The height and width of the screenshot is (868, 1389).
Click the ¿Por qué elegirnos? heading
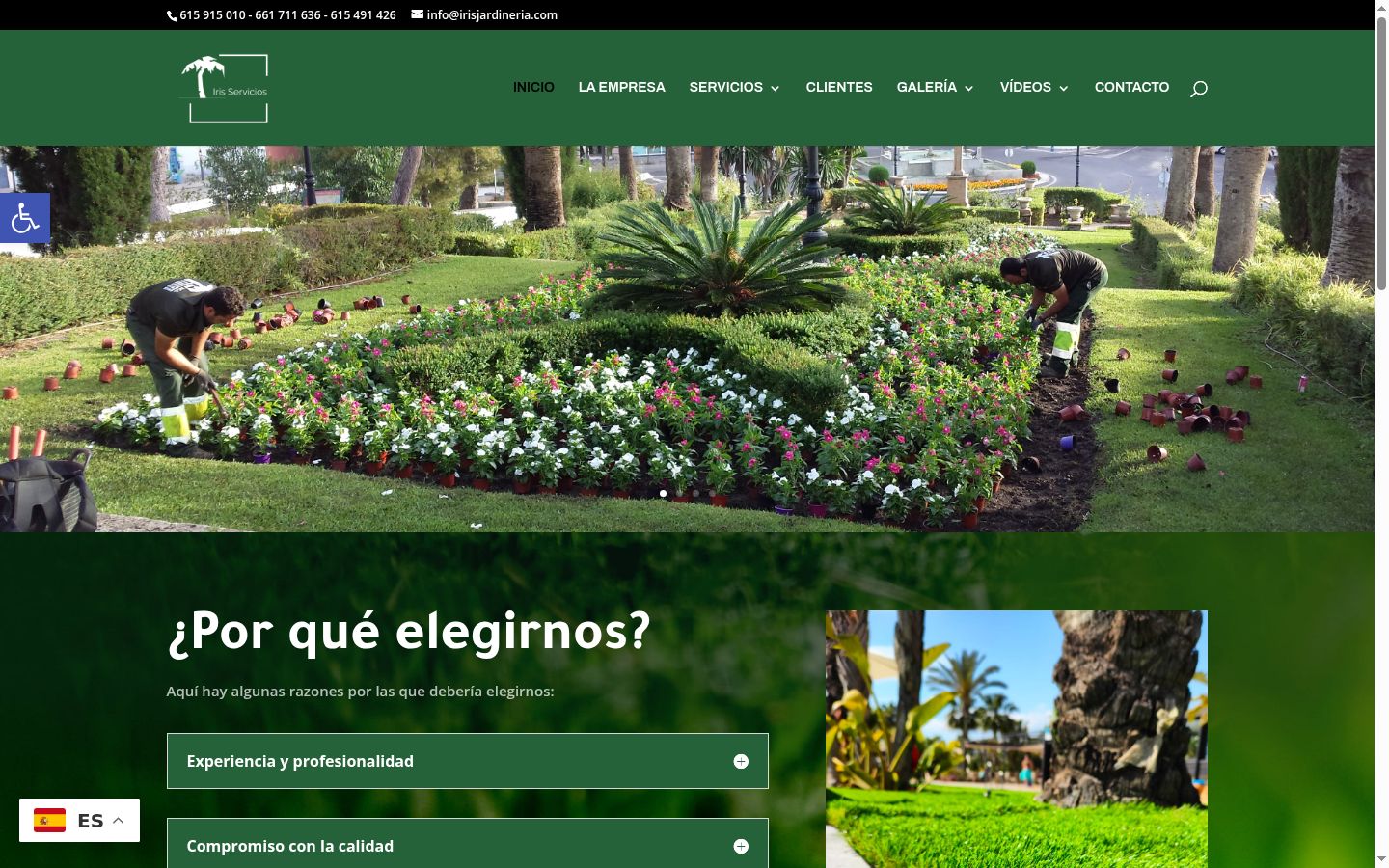(x=409, y=632)
